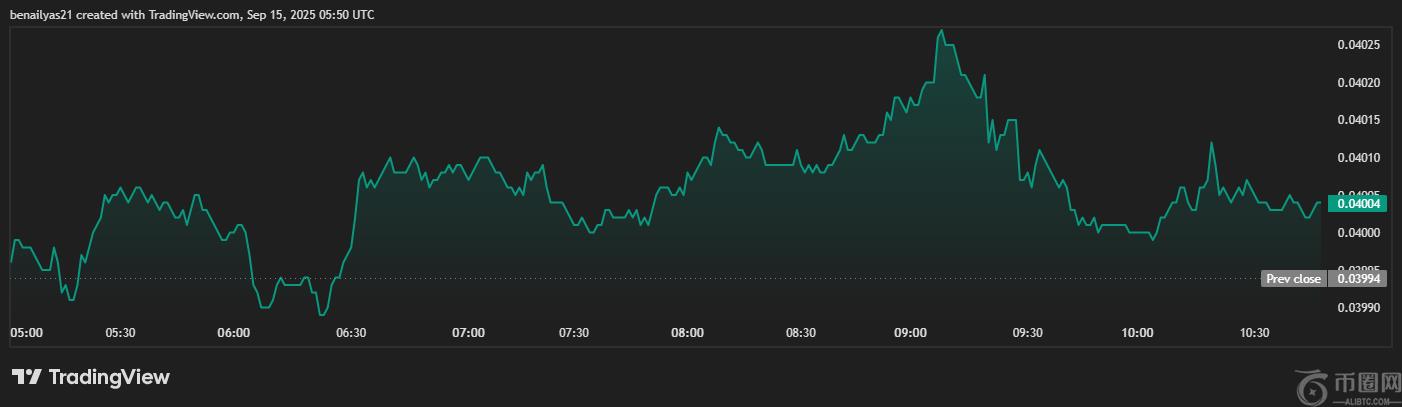Screen dimensions: 1402x407
Task: Select the 10:30 time axis label
Action: click(x=1254, y=333)
